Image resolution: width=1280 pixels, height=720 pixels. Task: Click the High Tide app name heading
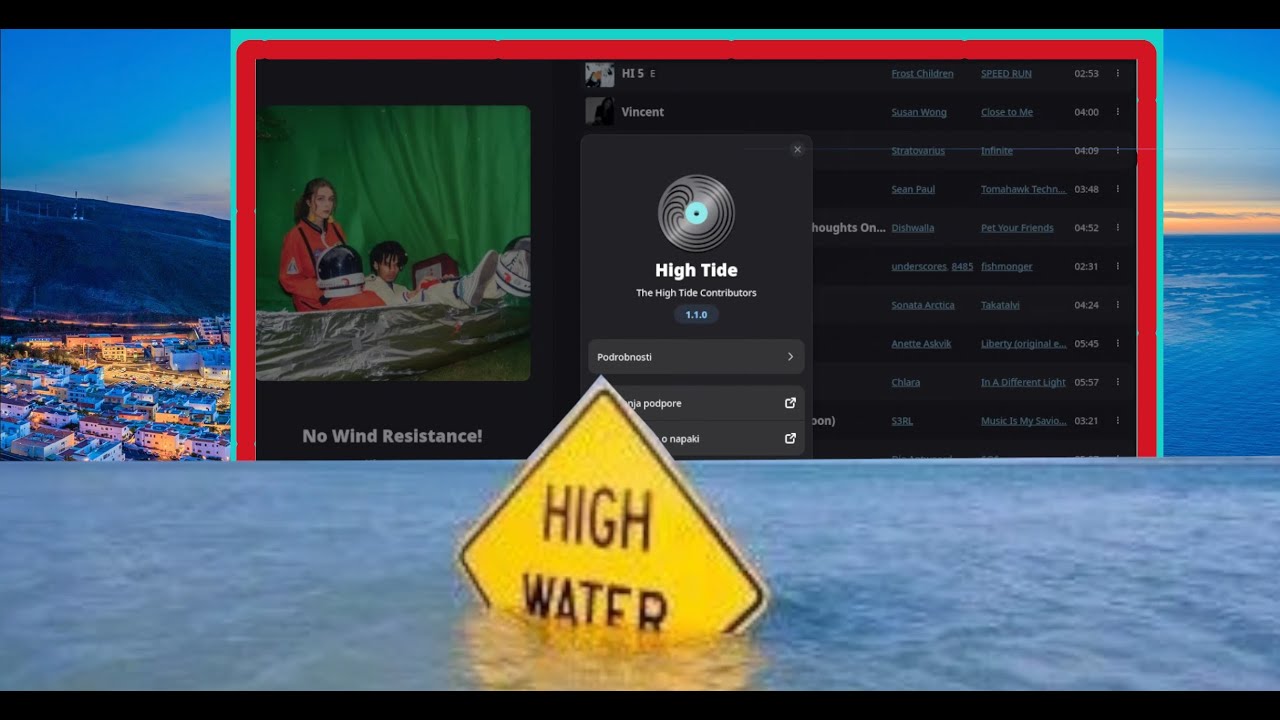(696, 270)
